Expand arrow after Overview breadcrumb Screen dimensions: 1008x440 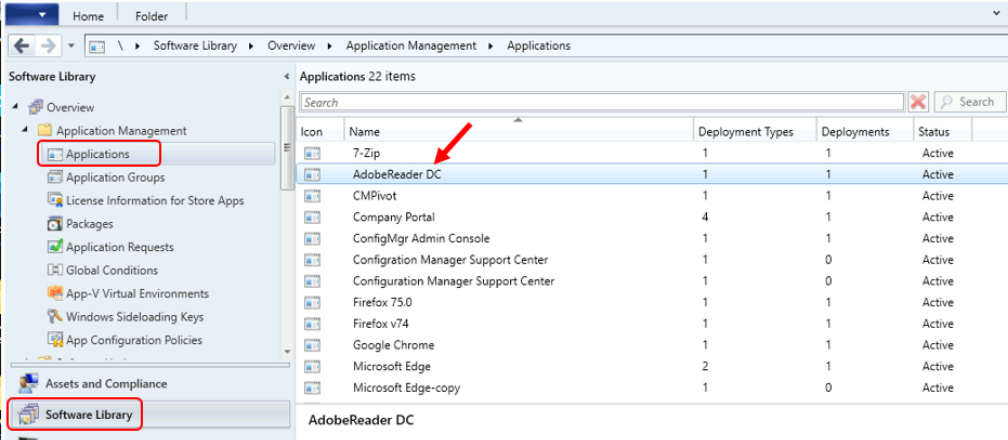(x=330, y=46)
